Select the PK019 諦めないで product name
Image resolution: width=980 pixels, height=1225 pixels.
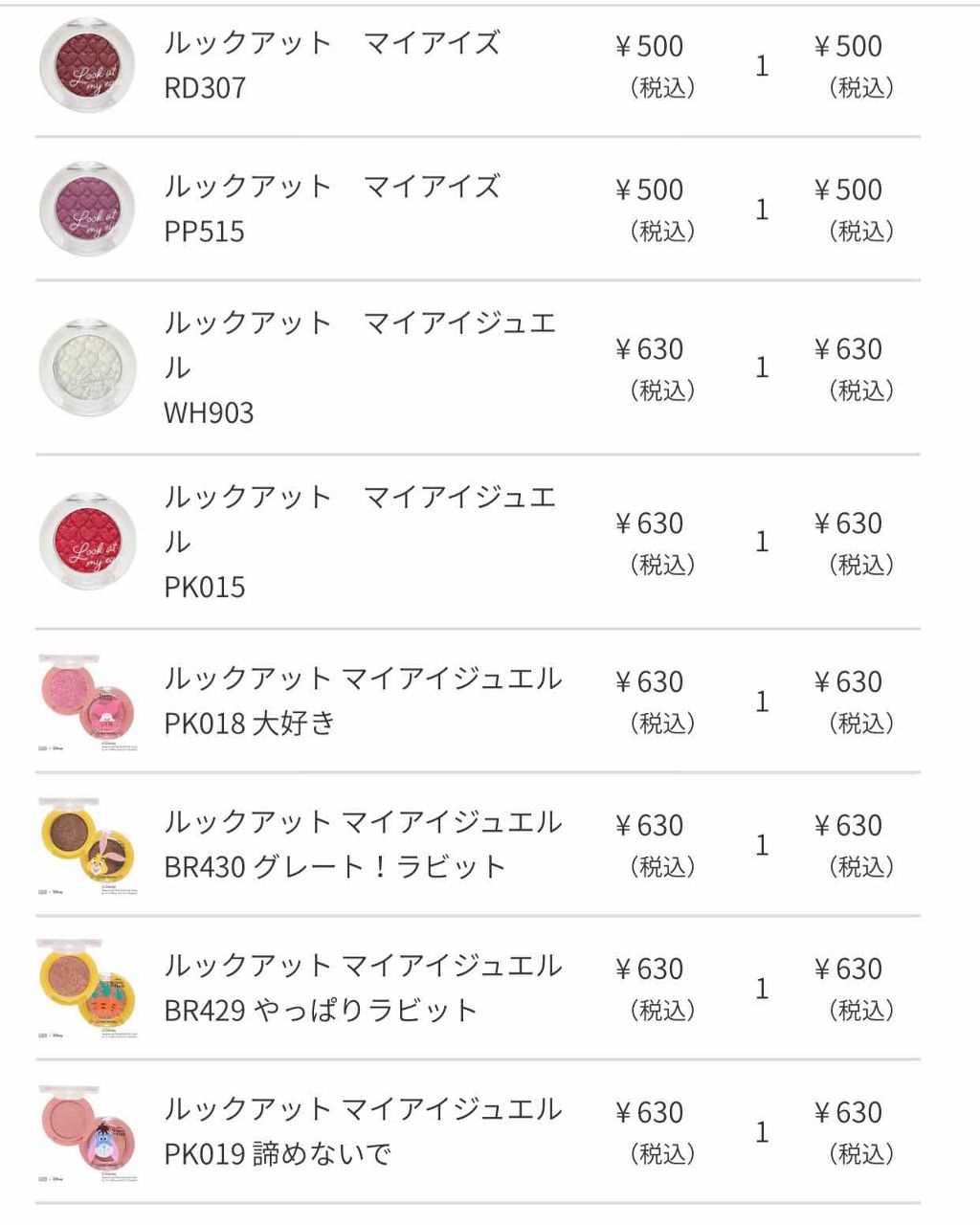[x=362, y=1131]
